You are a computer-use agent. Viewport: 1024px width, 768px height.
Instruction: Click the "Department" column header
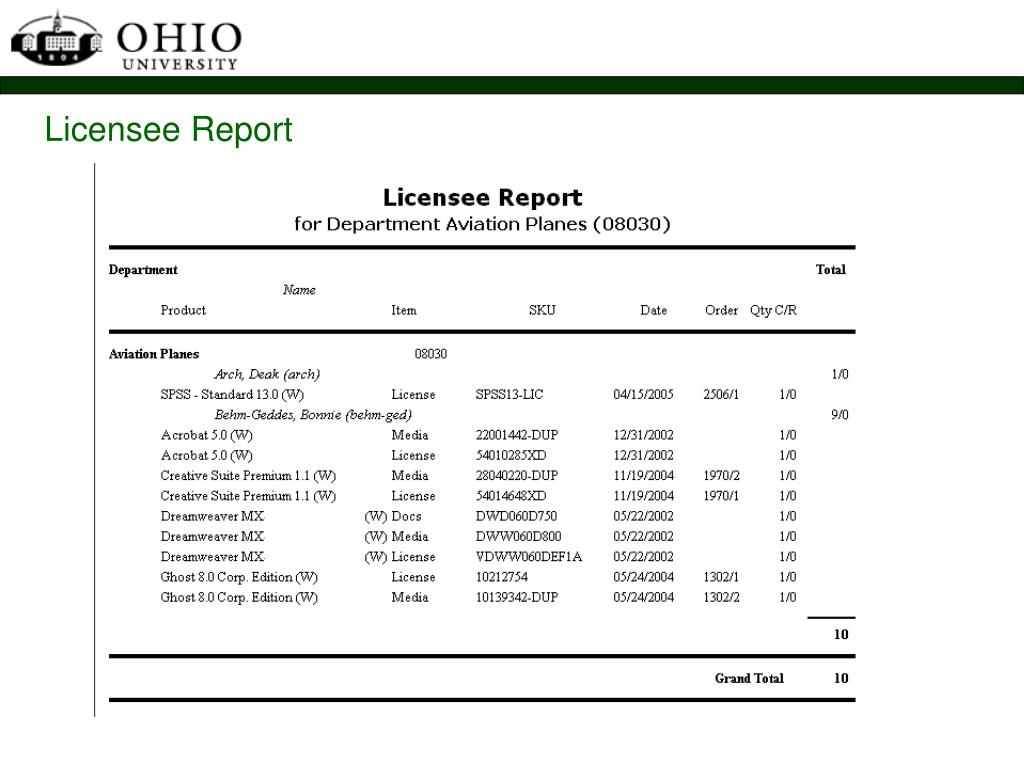(x=143, y=270)
